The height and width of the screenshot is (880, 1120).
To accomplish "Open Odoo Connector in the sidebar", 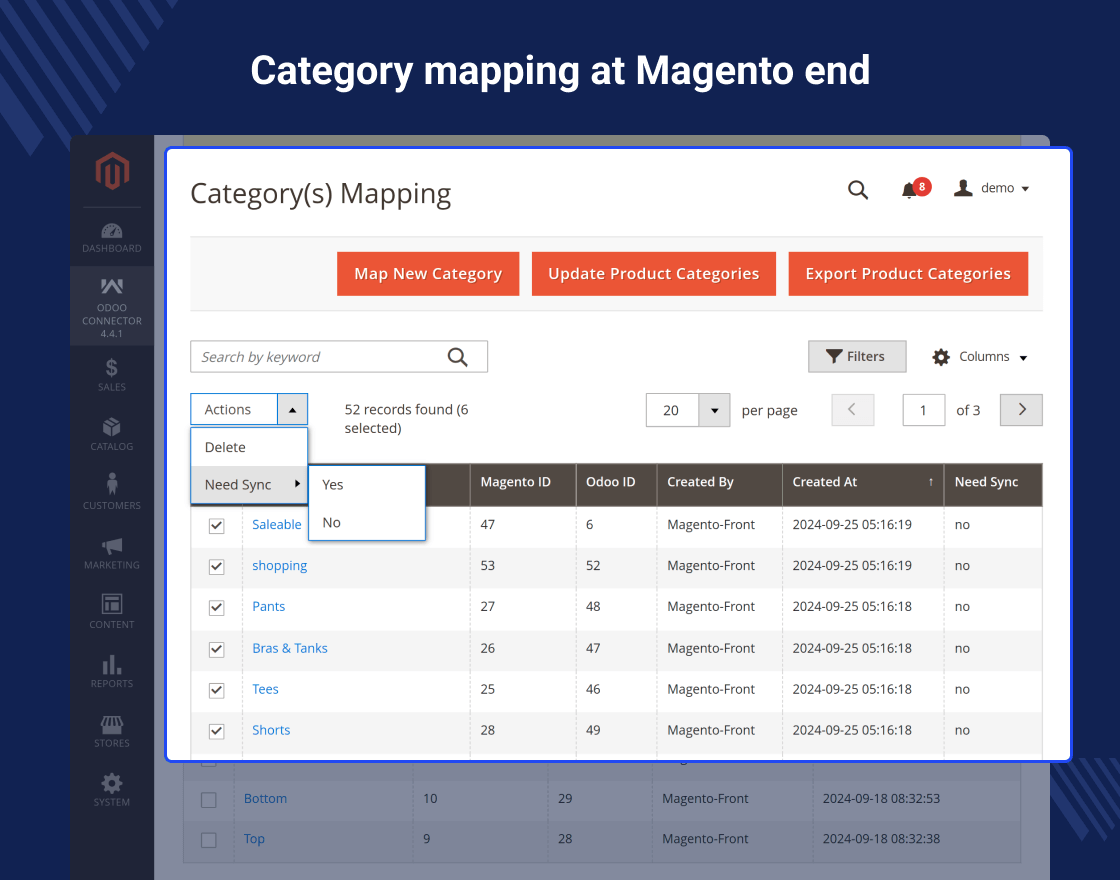I will point(111,307).
